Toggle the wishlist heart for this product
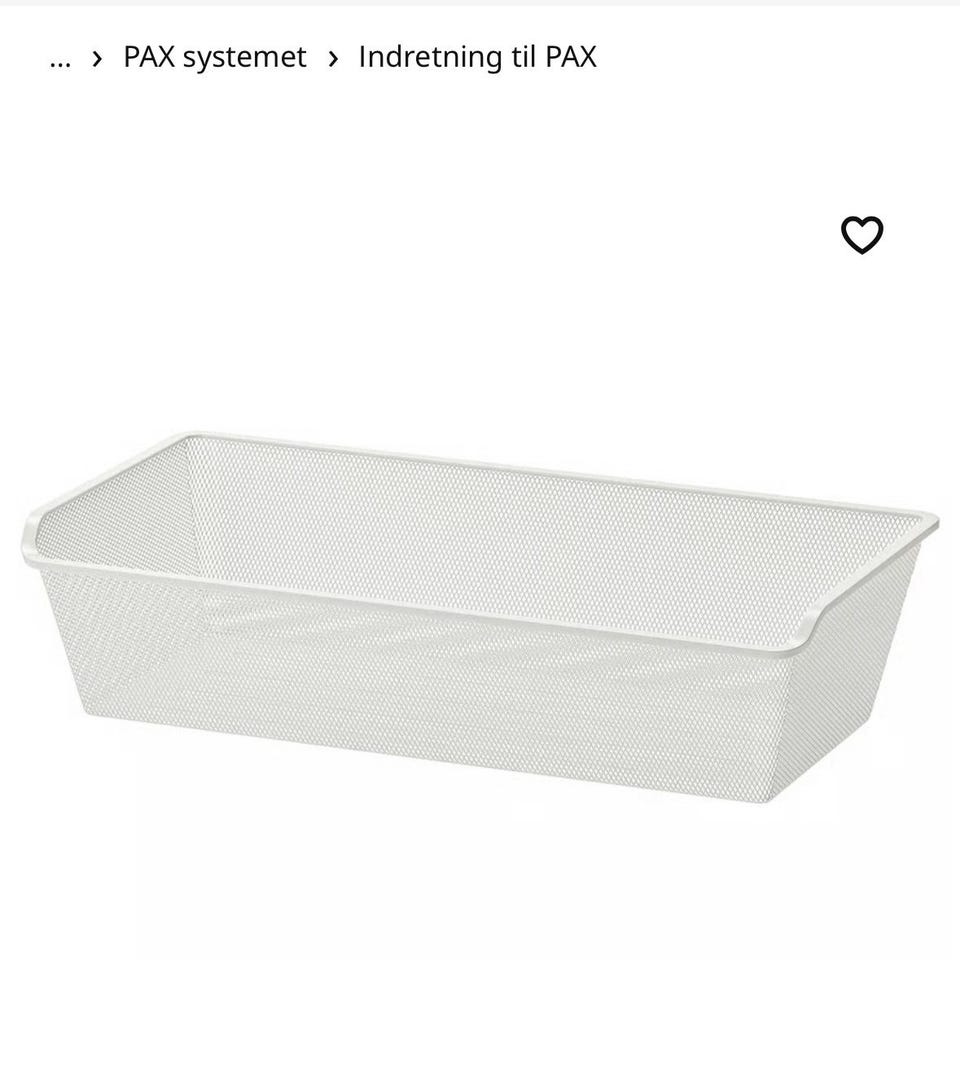 (x=861, y=235)
